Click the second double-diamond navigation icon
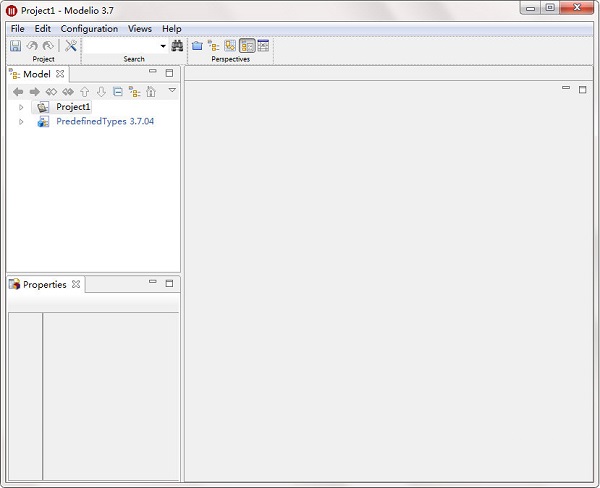 (68, 92)
